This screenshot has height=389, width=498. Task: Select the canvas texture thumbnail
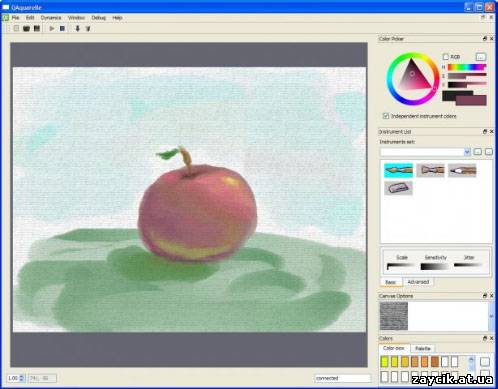pyautogui.click(x=394, y=316)
